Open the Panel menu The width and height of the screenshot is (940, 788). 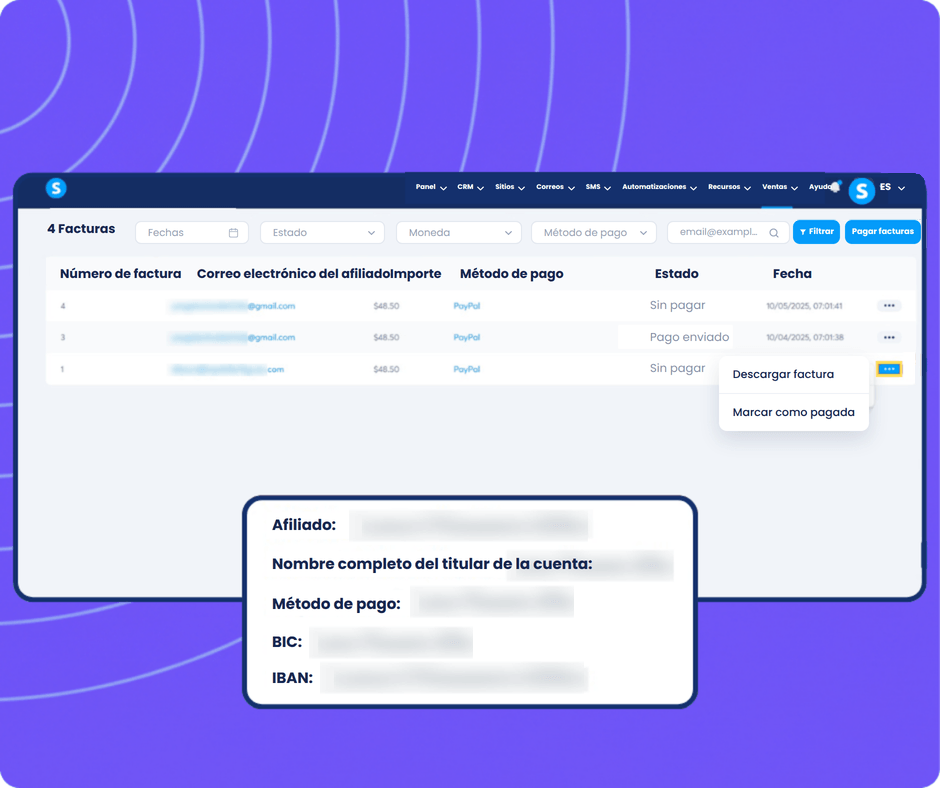tap(431, 187)
